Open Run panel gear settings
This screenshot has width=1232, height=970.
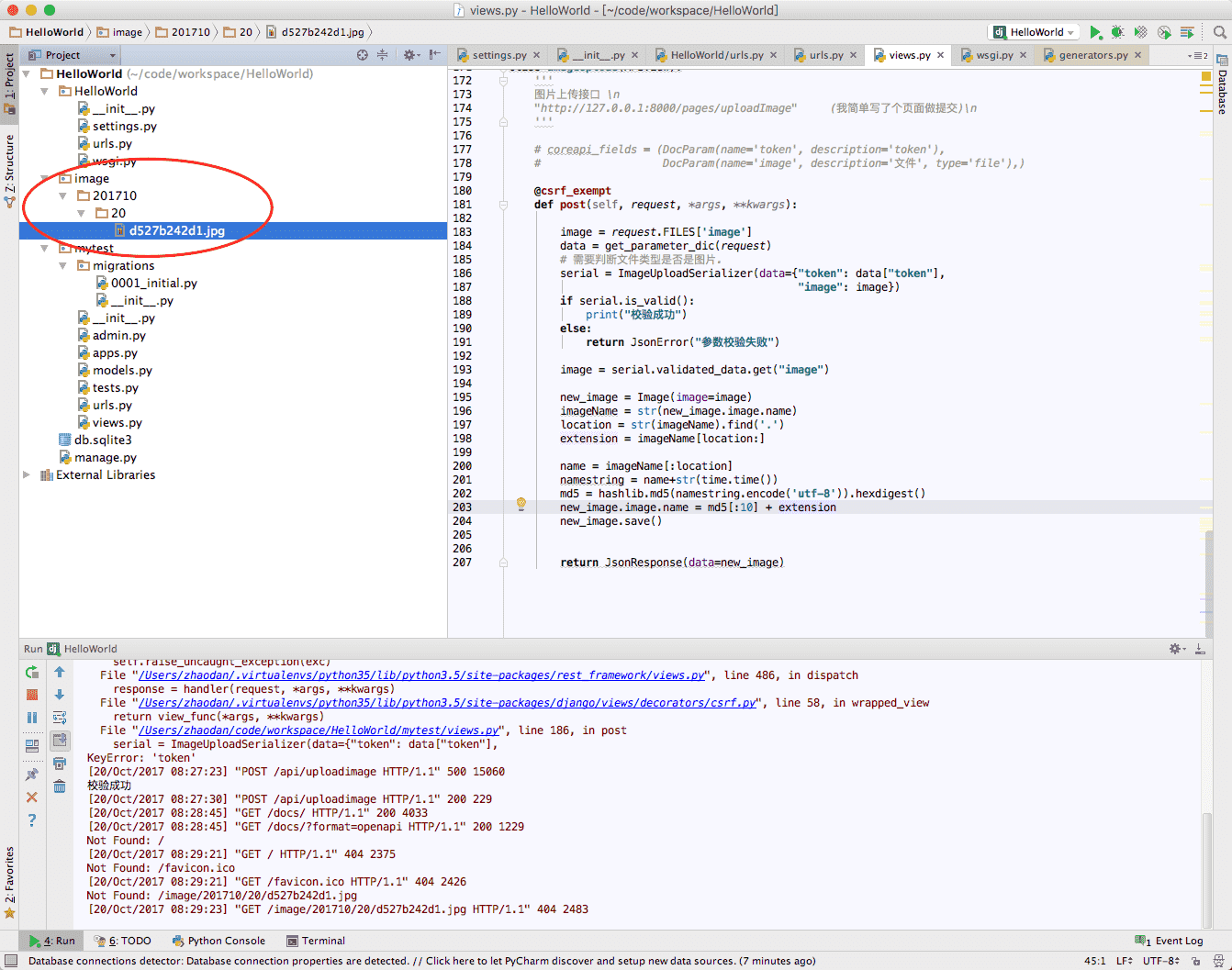[1176, 649]
